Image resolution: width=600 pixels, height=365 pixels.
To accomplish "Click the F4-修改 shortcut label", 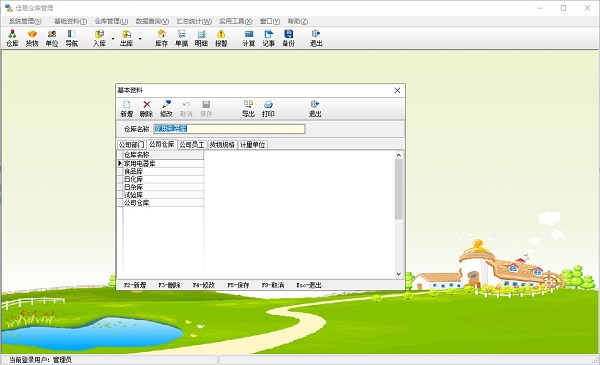I will click(204, 285).
